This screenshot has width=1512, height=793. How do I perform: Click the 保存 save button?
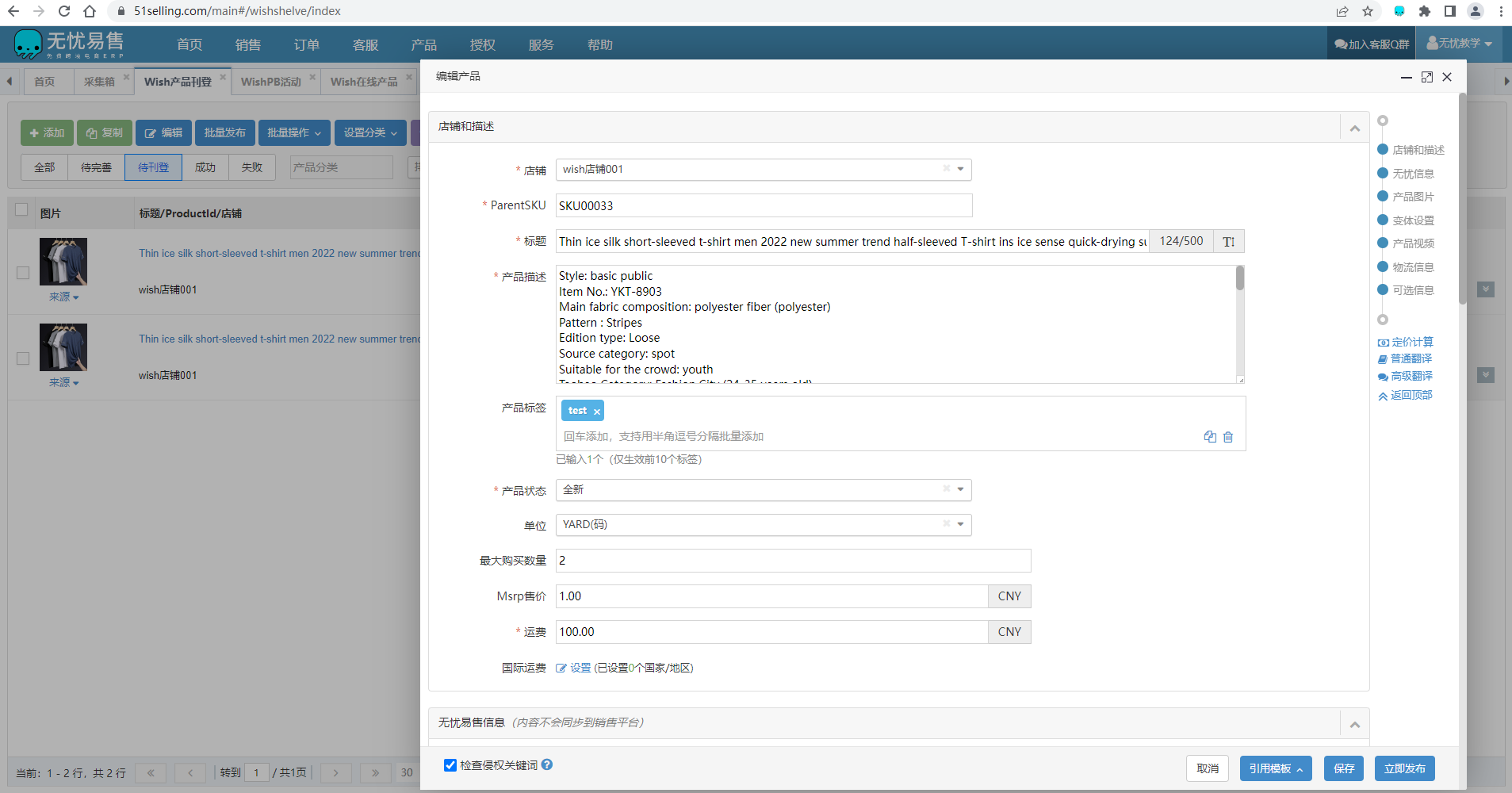pyautogui.click(x=1344, y=768)
